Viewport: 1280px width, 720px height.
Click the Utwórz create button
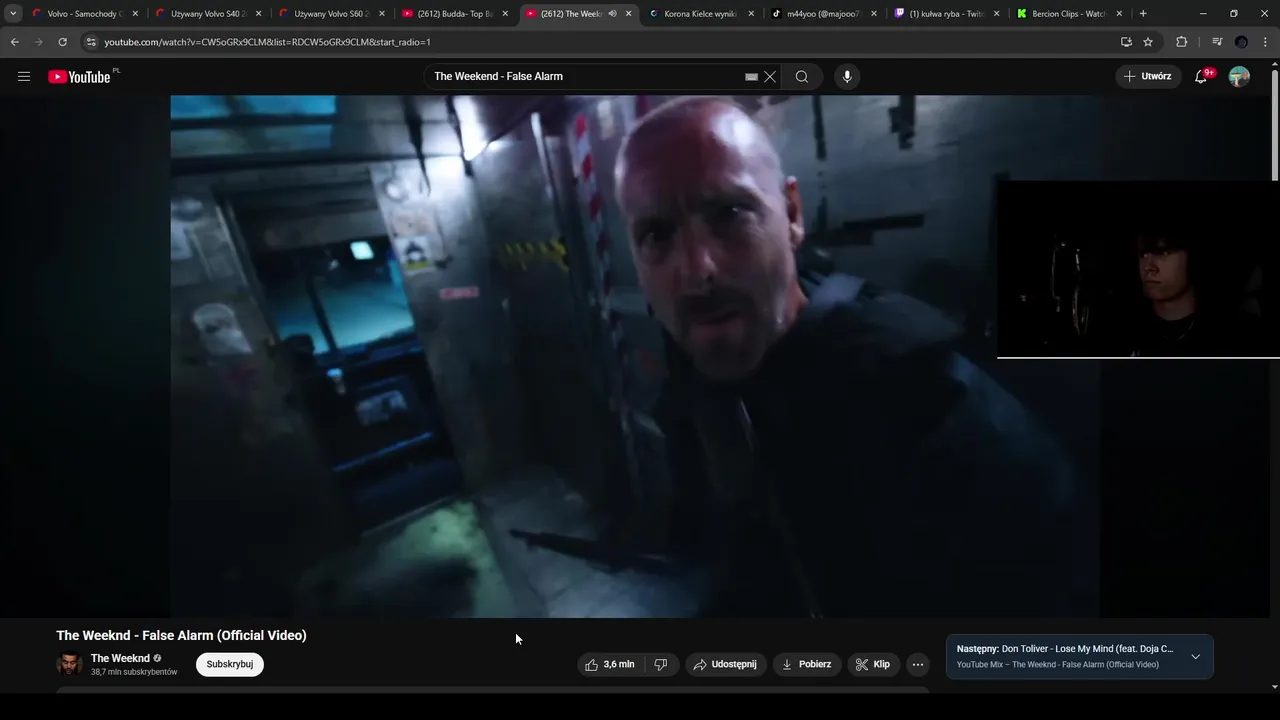[x=1147, y=77]
